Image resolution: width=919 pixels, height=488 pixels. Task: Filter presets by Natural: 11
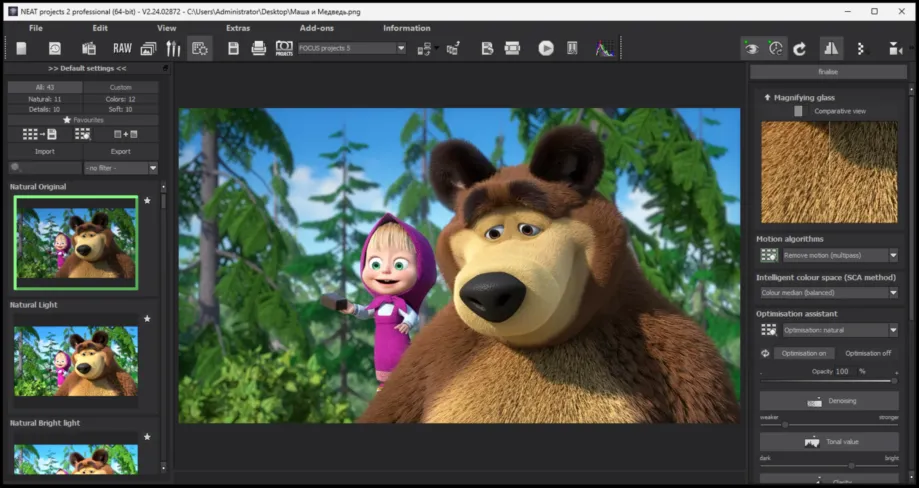[x=45, y=99]
